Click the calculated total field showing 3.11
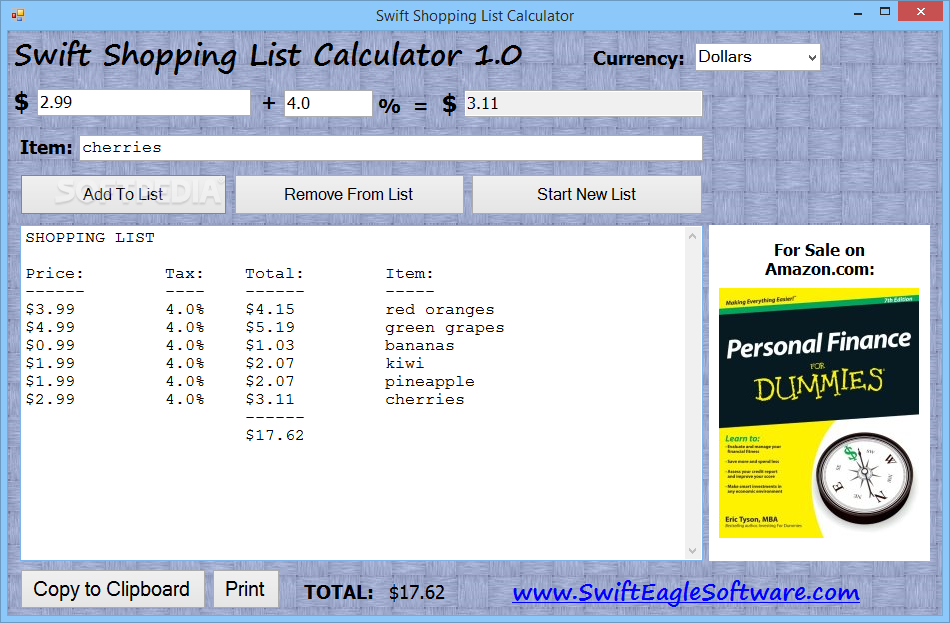 pos(583,104)
